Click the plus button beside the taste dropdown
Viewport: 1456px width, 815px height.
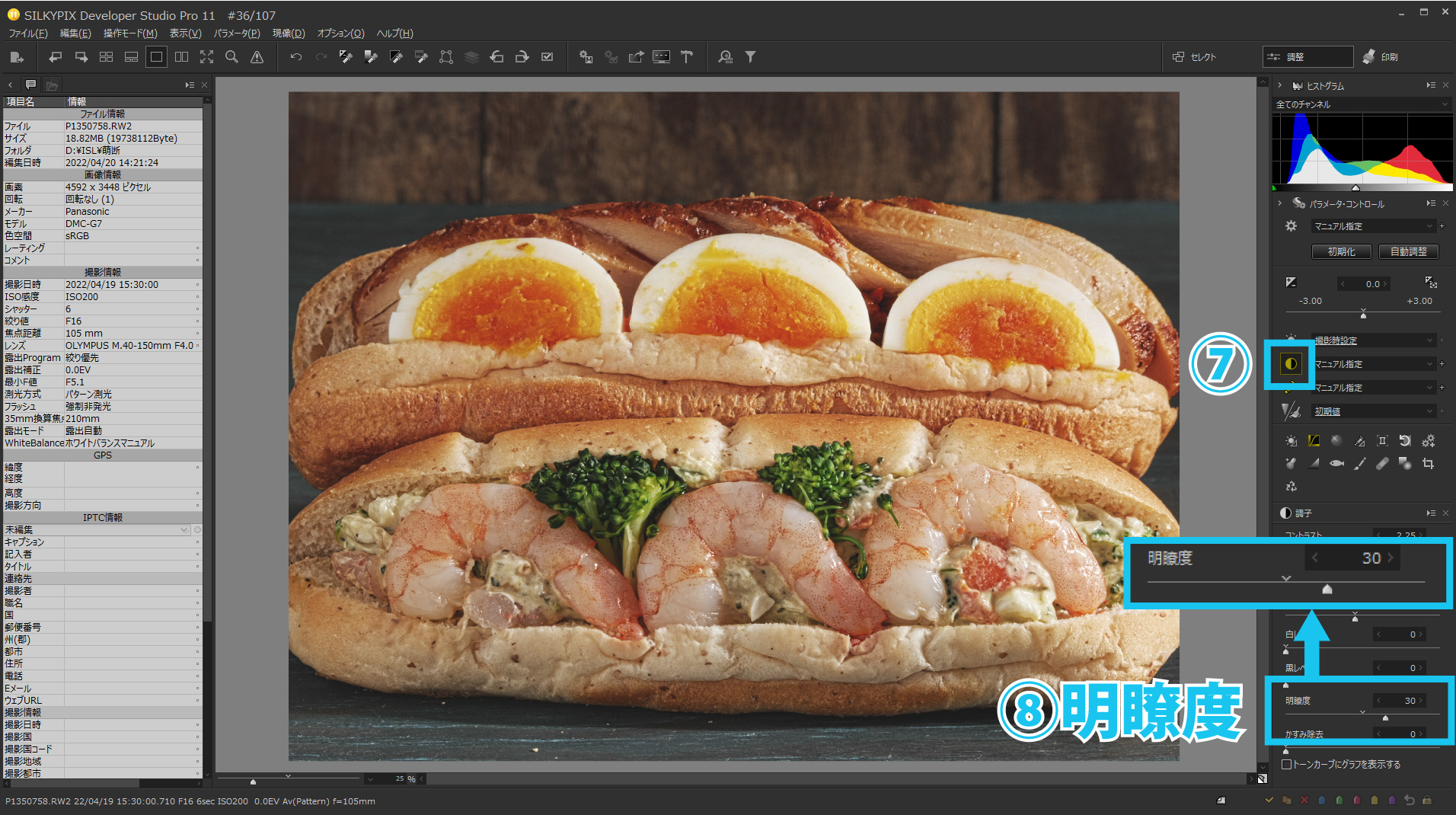pyautogui.click(x=1442, y=226)
